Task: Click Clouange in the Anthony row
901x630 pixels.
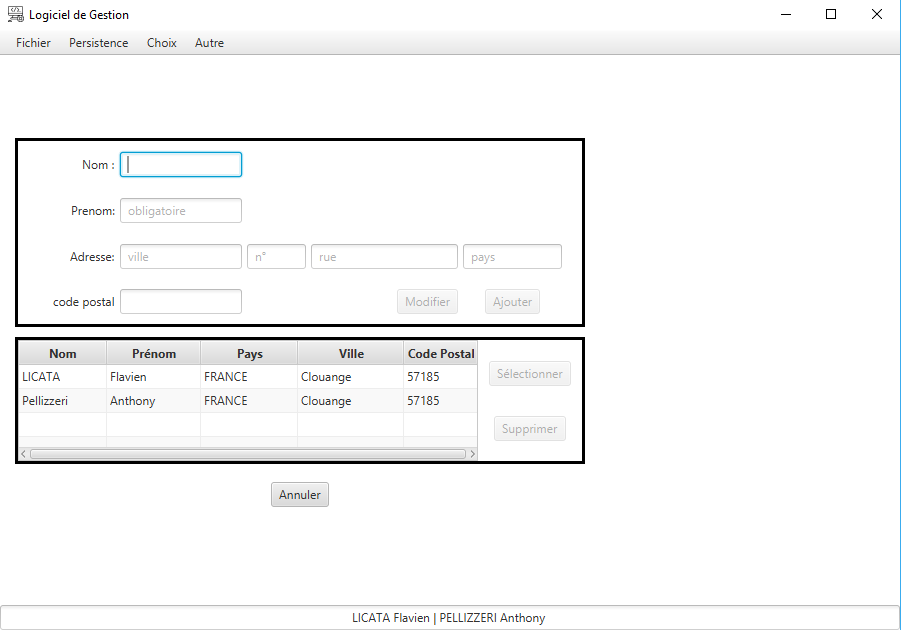Action: click(351, 401)
